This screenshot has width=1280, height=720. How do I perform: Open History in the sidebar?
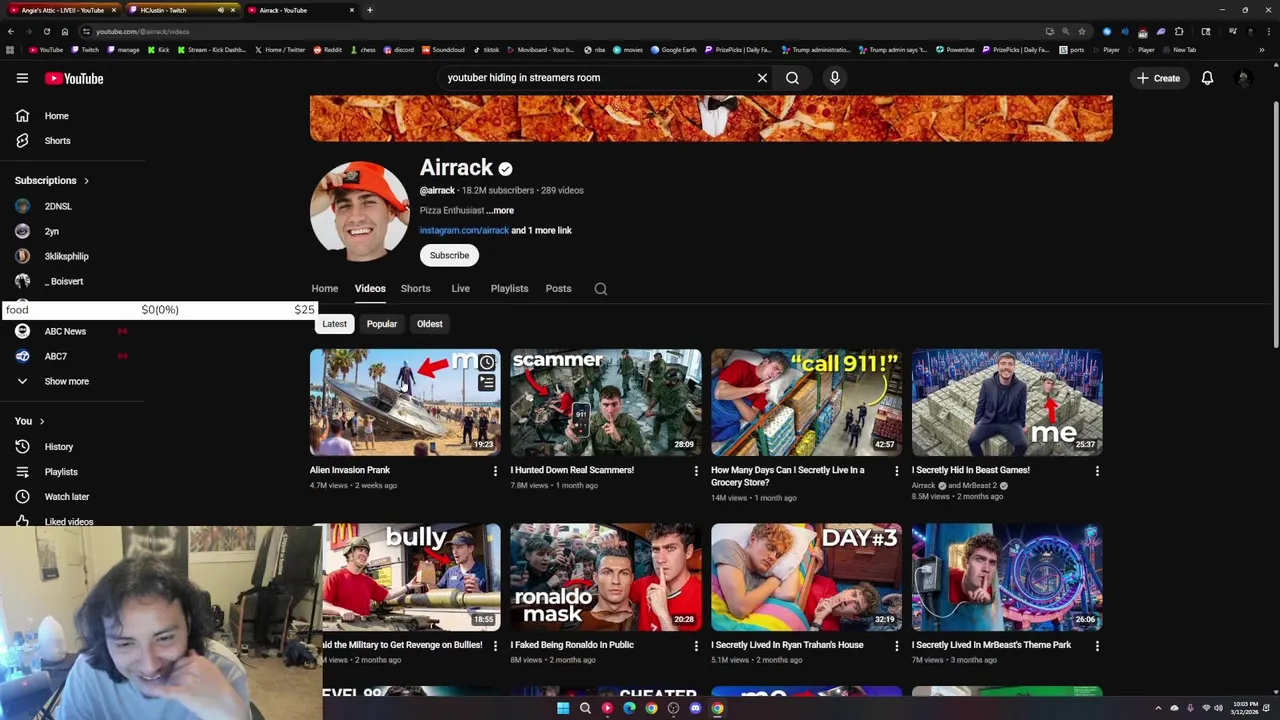pos(57,447)
